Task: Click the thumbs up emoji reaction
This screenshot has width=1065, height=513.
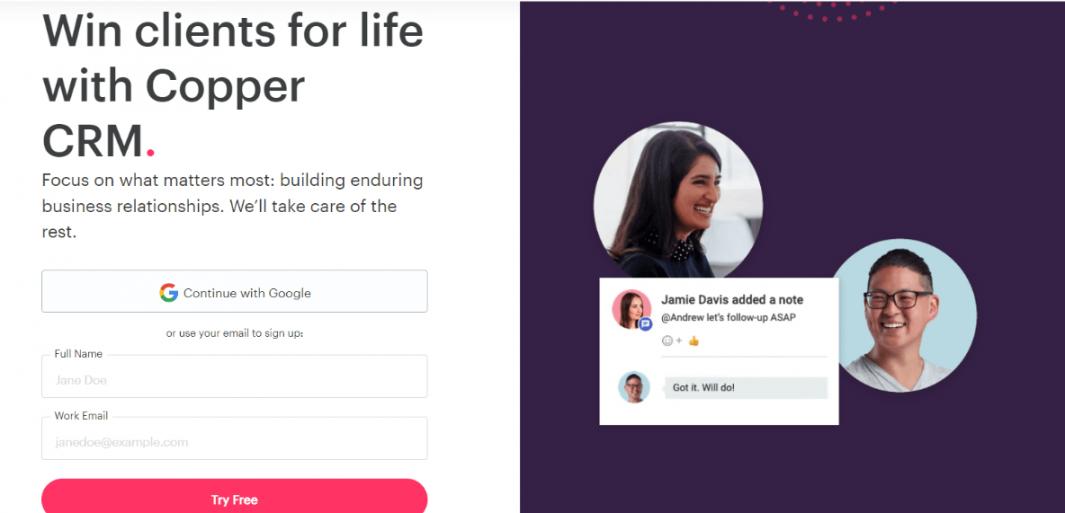Action: tap(693, 340)
